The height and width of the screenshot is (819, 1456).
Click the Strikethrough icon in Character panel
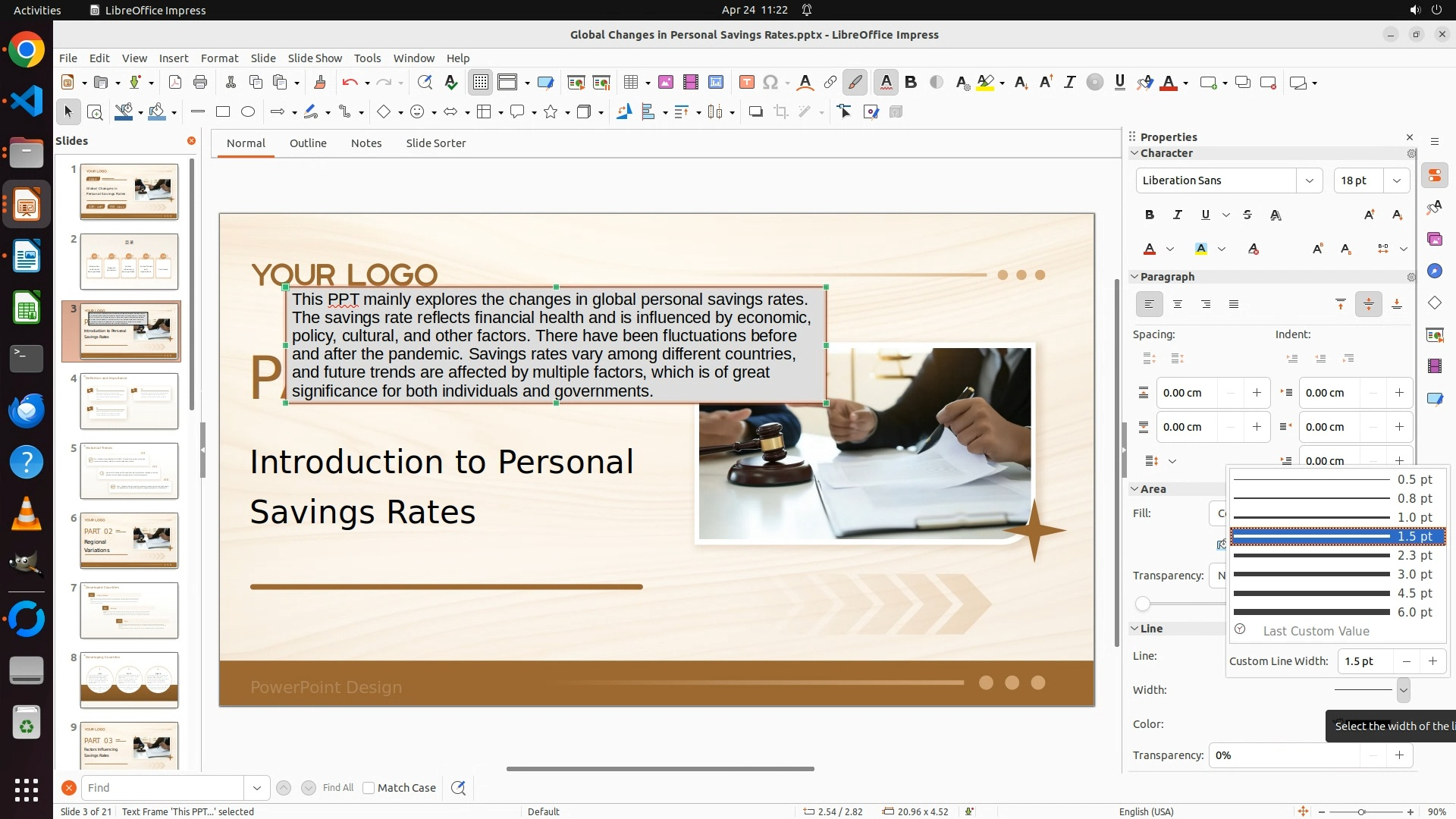tap(1247, 215)
